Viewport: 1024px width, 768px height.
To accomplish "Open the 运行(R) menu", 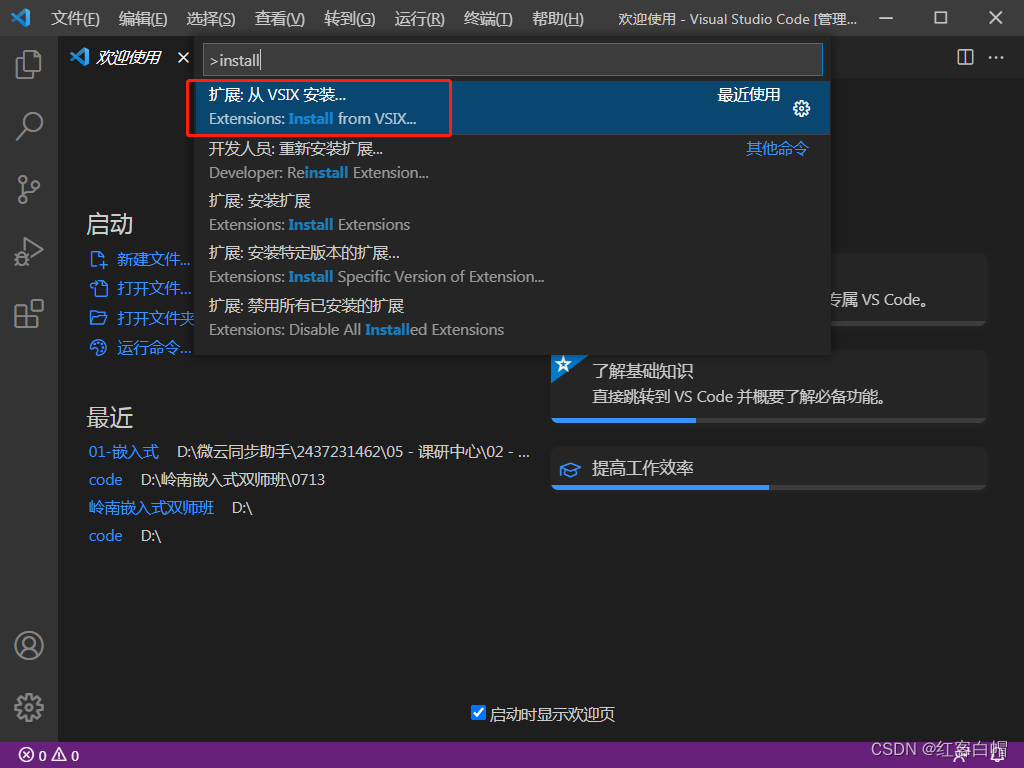I will pos(419,19).
